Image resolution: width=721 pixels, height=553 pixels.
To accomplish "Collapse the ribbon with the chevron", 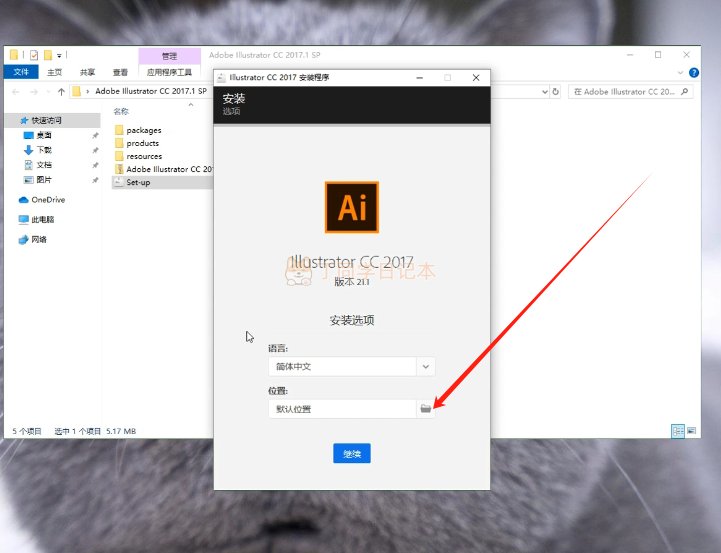I will click(681, 73).
